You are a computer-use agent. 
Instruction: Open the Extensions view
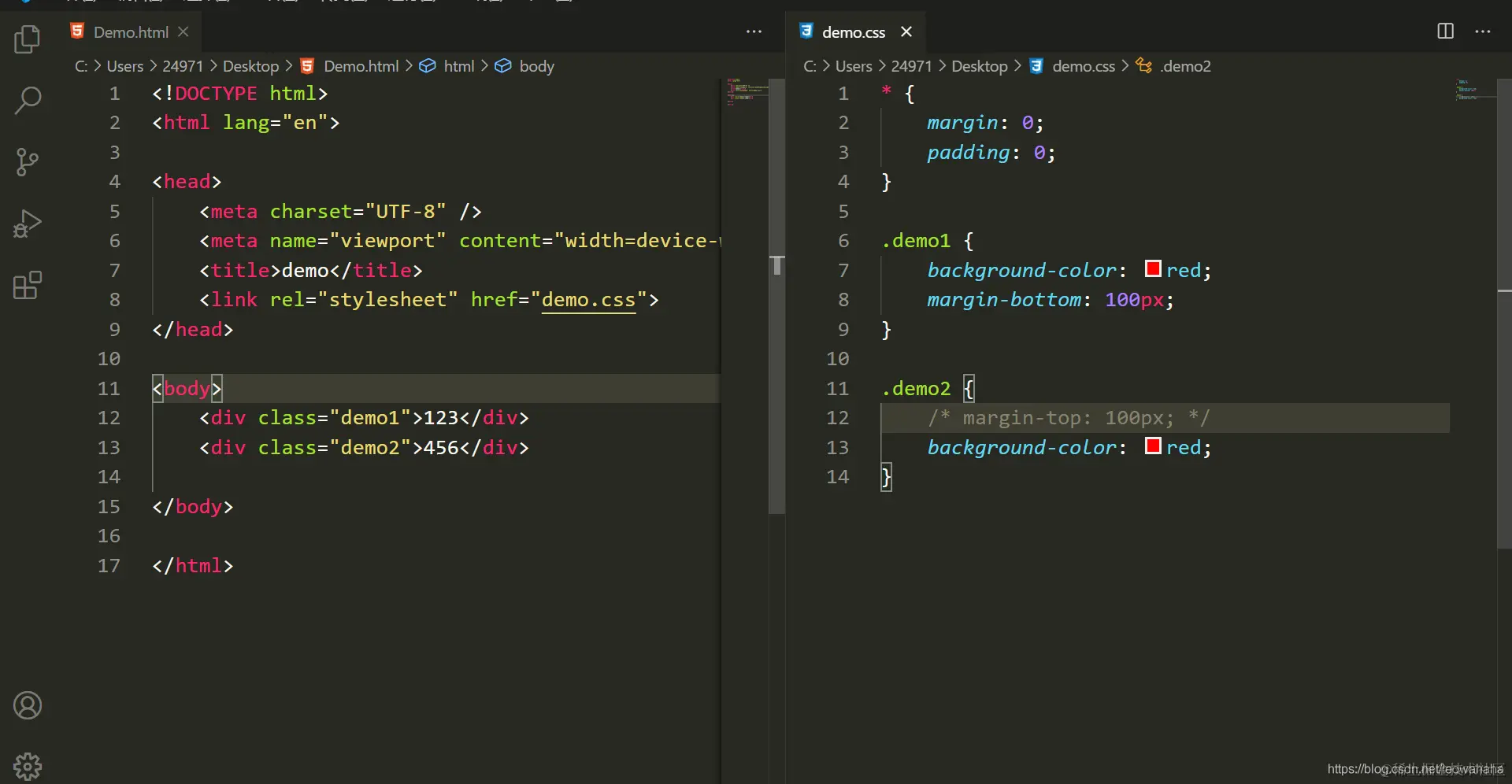tap(28, 285)
